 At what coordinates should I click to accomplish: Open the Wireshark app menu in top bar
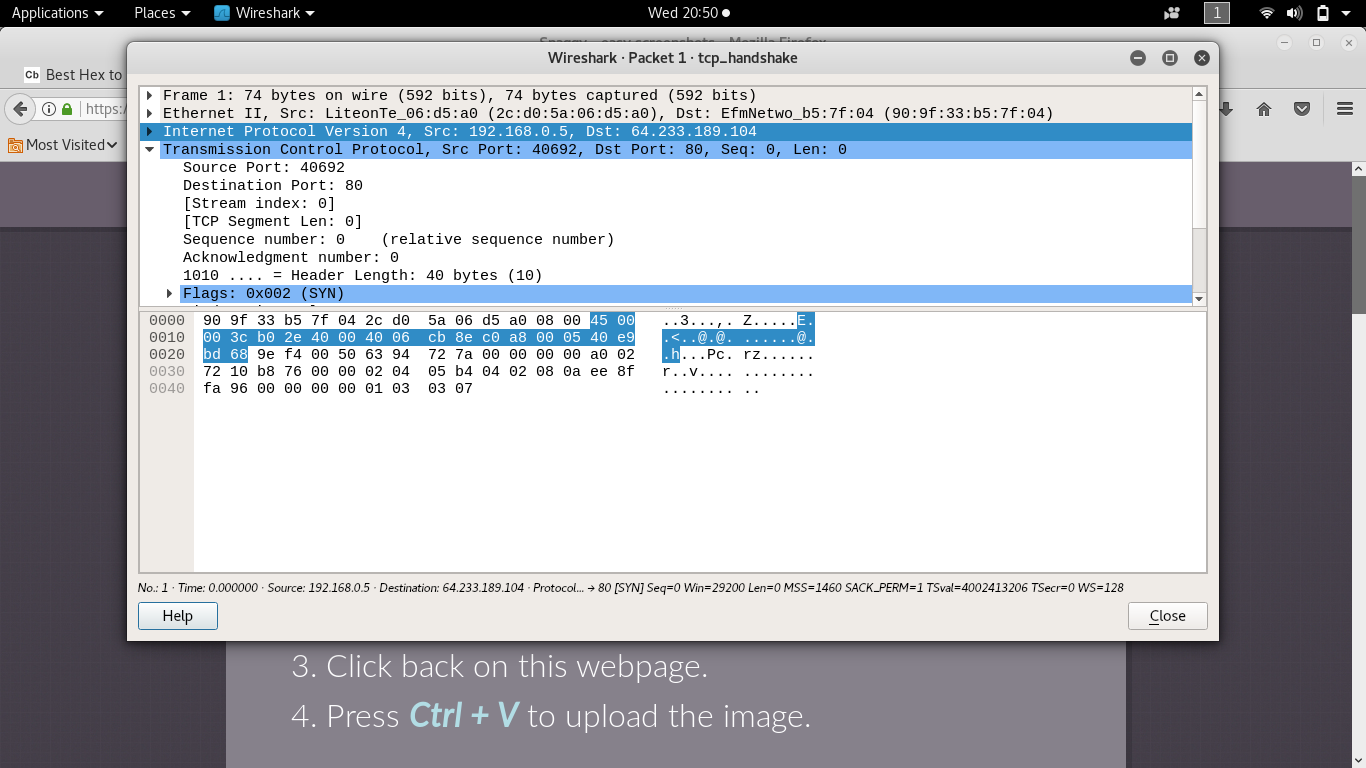[265, 13]
